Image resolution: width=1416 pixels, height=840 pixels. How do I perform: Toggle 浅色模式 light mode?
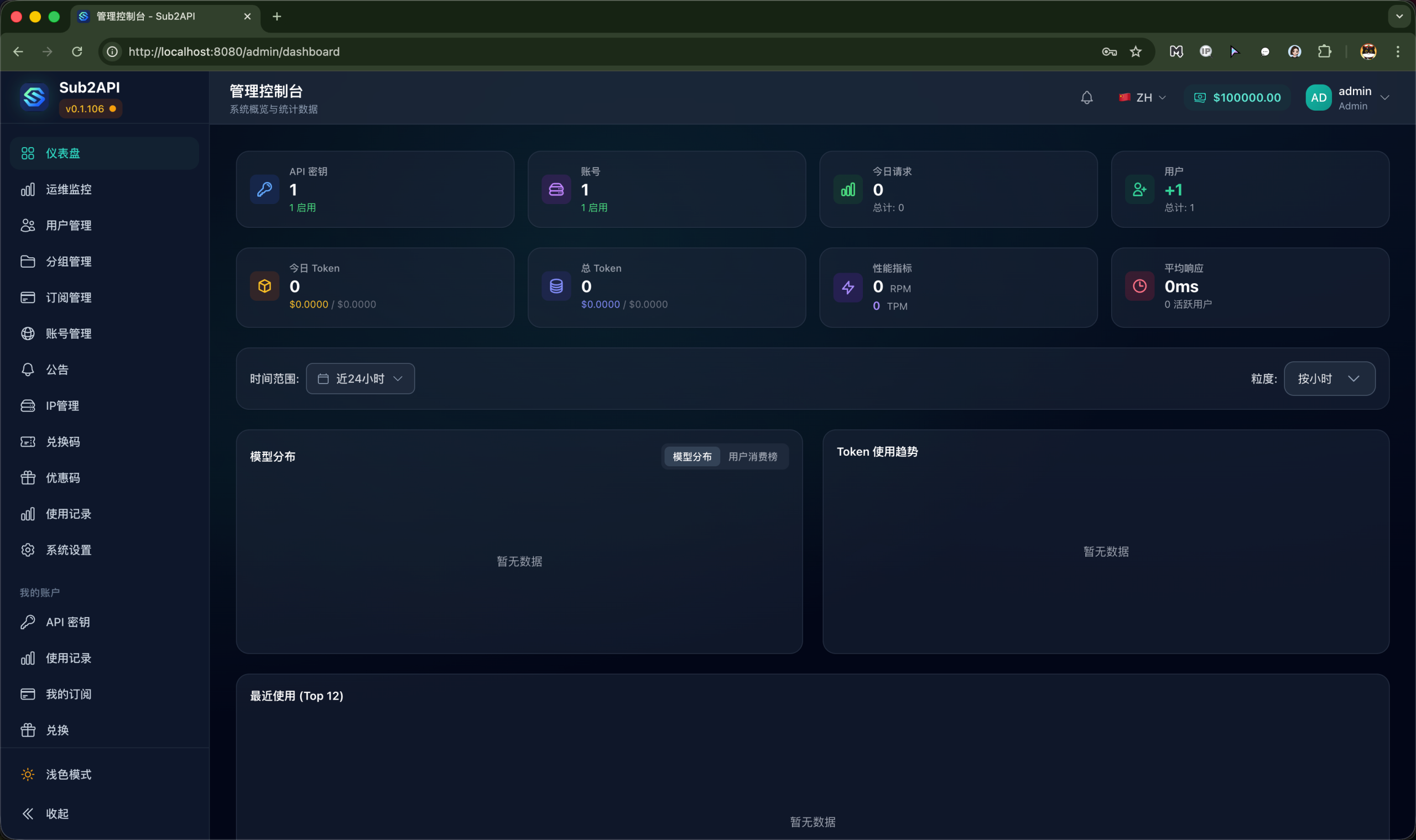68,774
